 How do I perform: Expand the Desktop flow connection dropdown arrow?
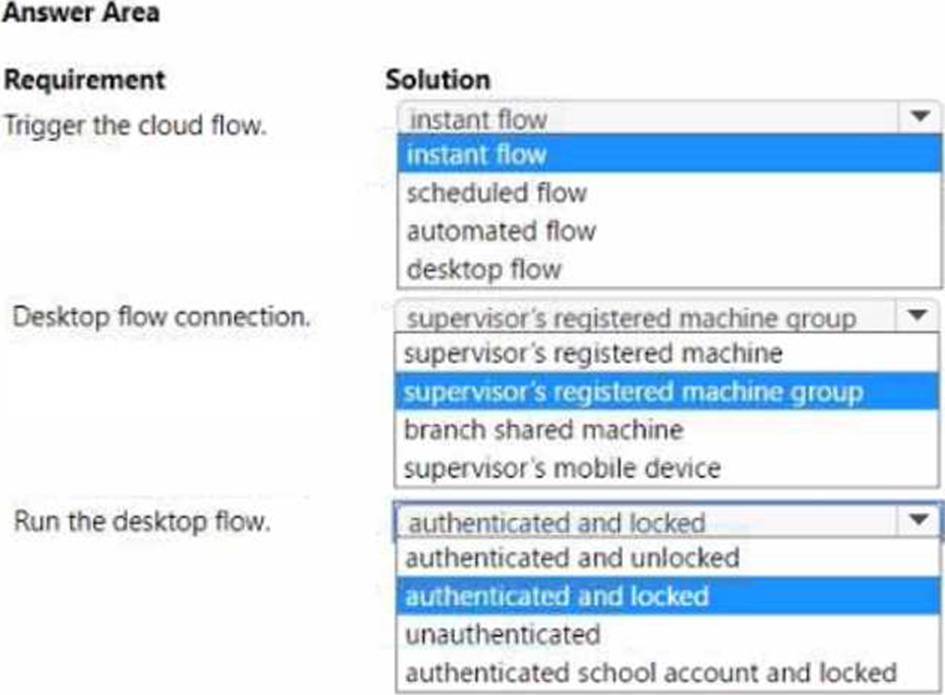pyautogui.click(x=917, y=315)
